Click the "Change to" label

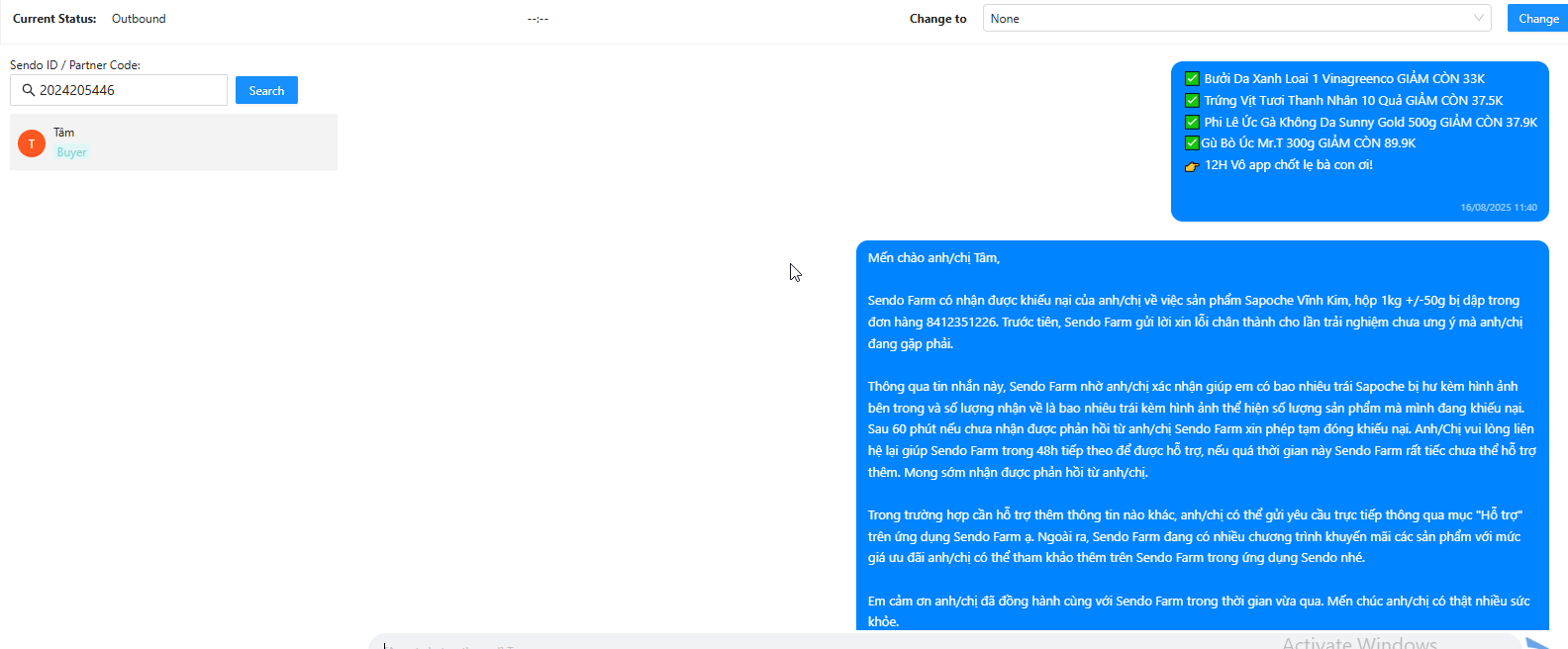tap(937, 19)
